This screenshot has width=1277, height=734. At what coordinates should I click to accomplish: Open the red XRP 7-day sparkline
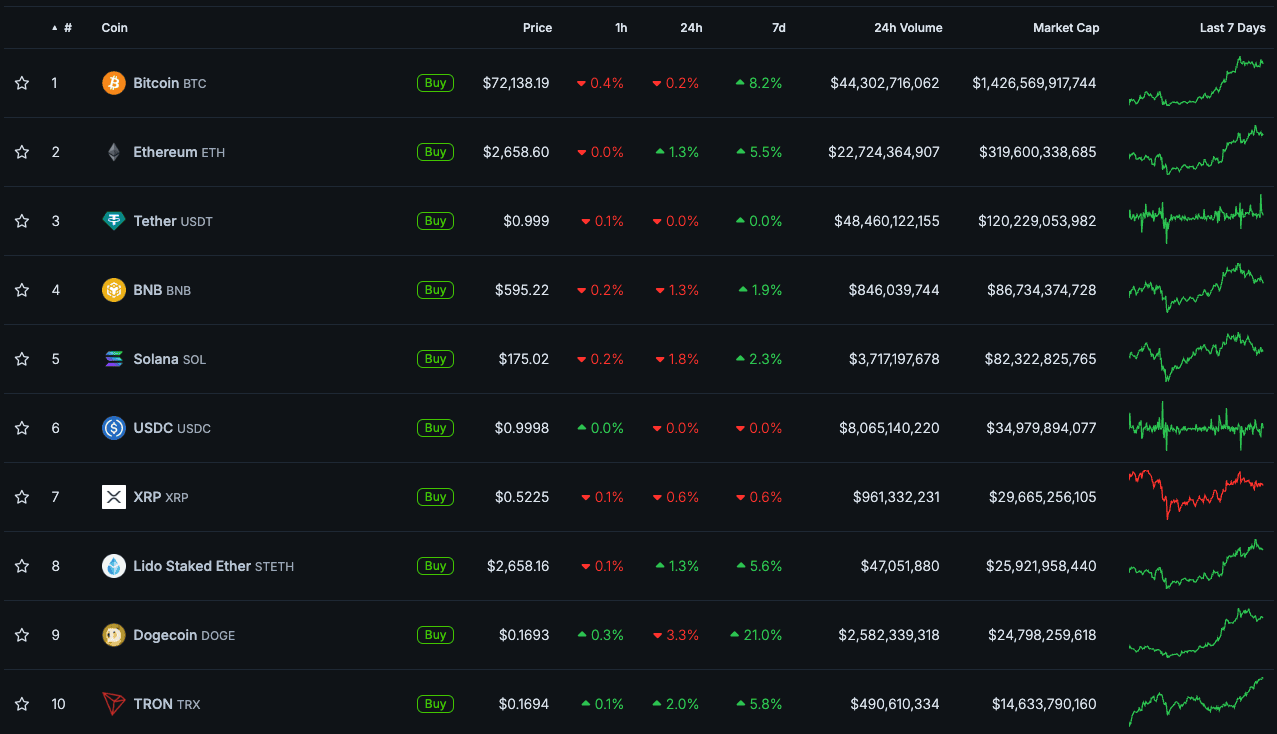[1196, 494]
